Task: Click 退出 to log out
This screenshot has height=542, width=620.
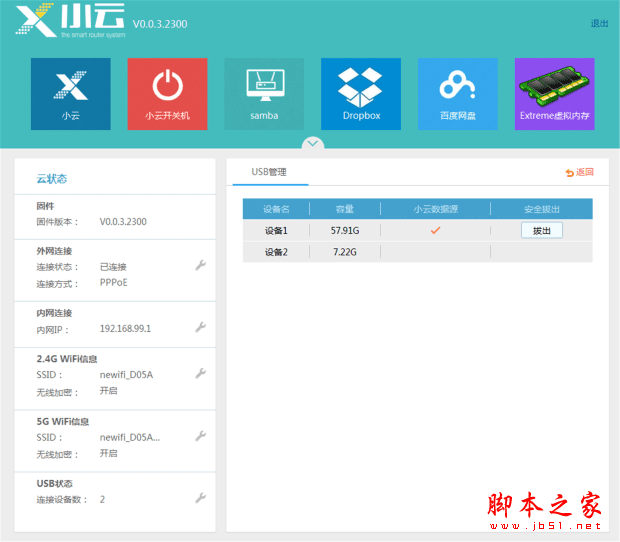Action: click(x=599, y=23)
